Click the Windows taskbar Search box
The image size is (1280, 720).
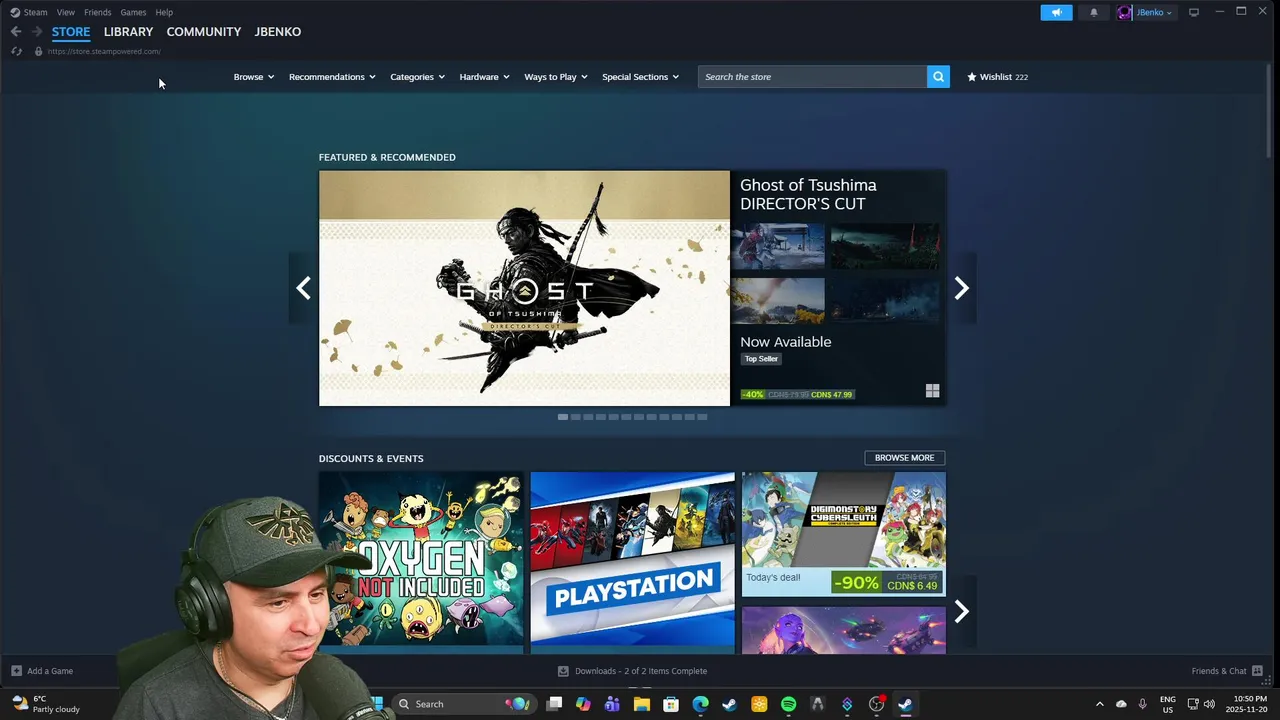pyautogui.click(x=462, y=704)
